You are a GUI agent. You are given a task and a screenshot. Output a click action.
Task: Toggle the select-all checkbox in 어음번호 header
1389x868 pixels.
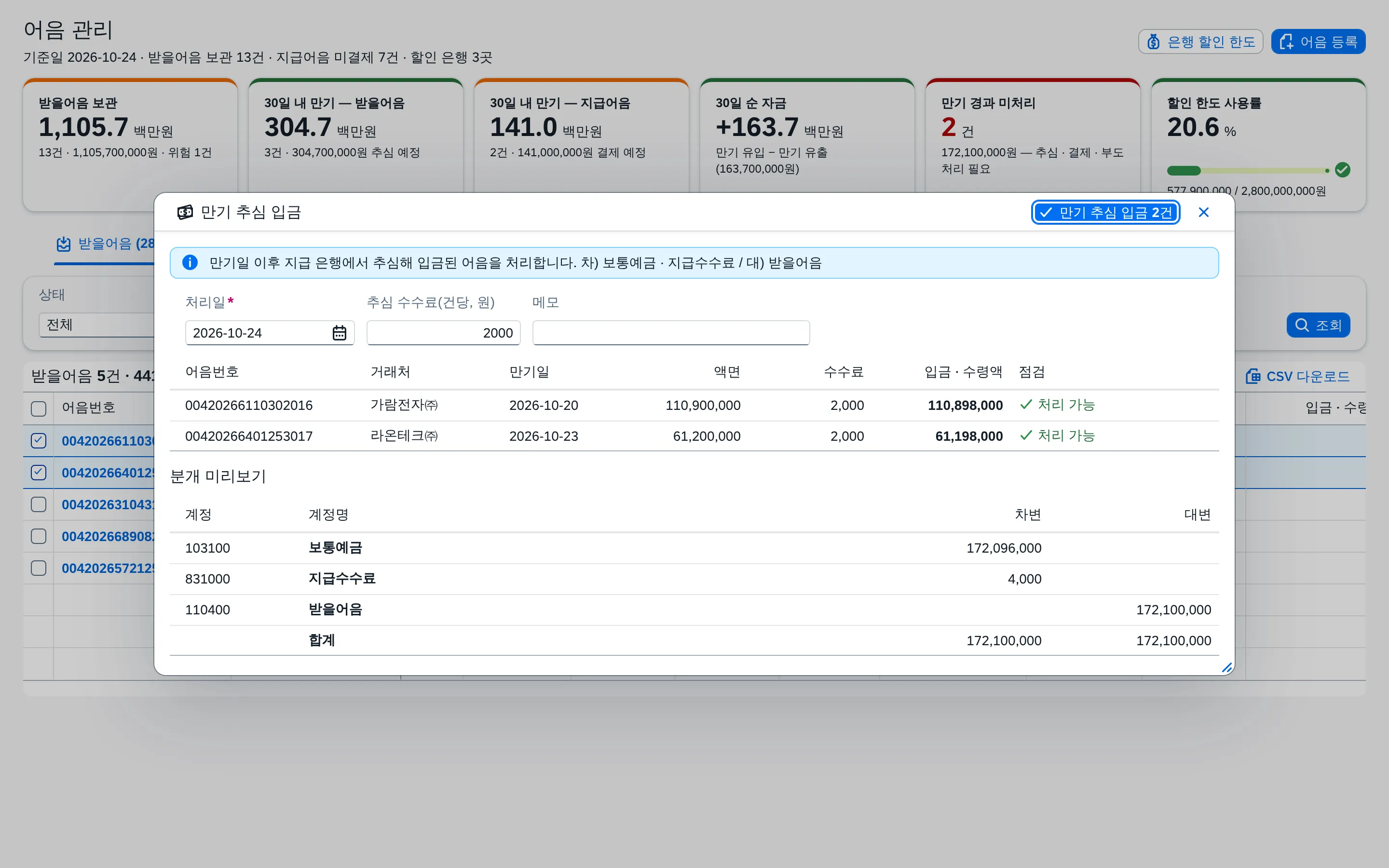39,408
